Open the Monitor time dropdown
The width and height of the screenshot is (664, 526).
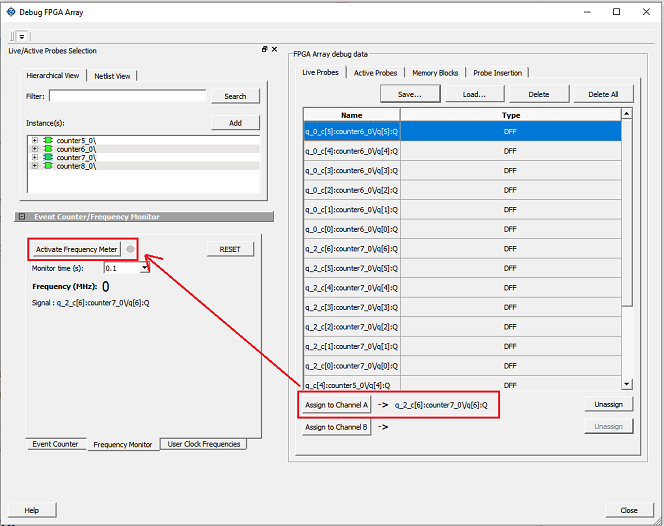[145, 268]
